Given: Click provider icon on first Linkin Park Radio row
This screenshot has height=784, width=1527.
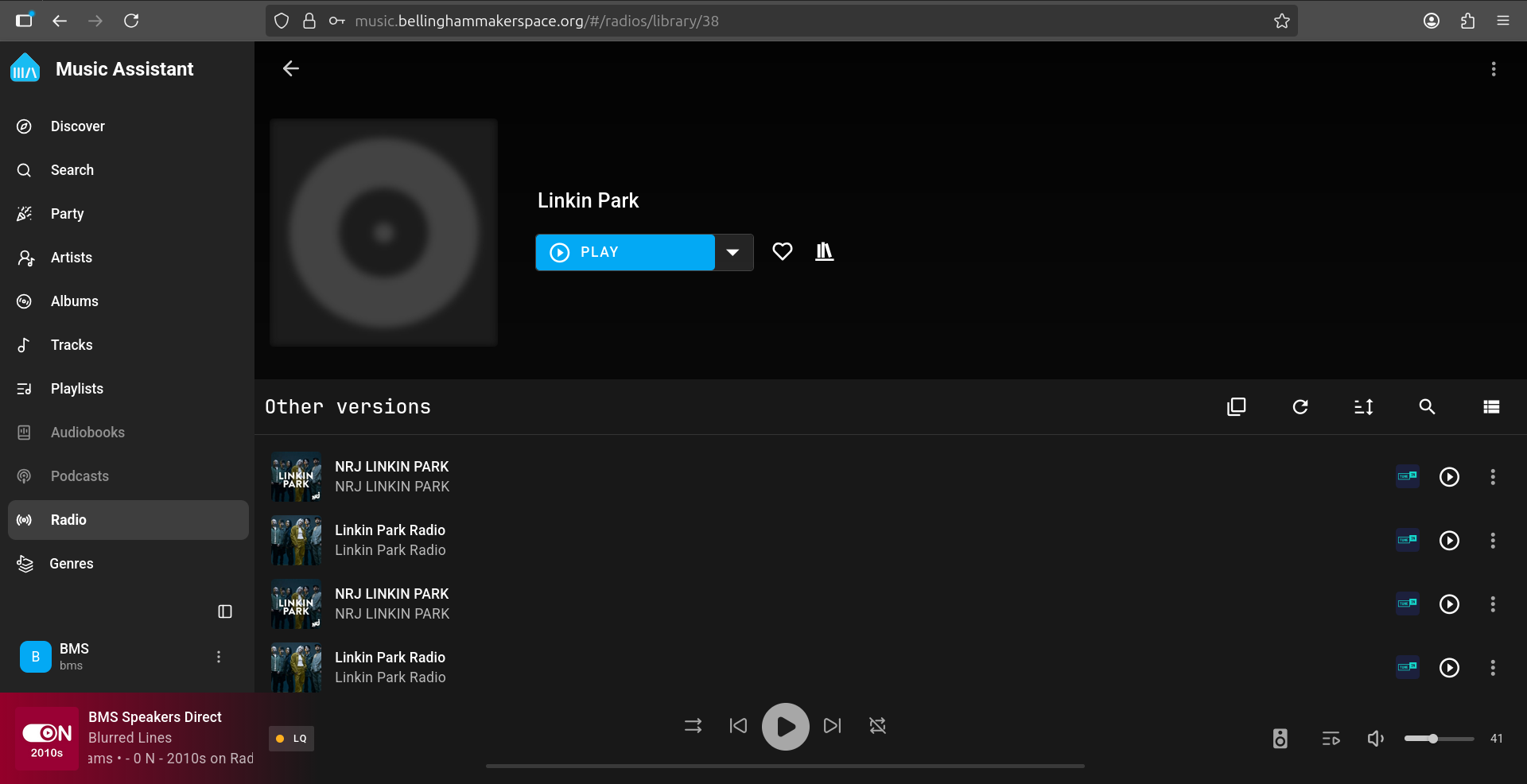Looking at the screenshot, I should (1408, 540).
